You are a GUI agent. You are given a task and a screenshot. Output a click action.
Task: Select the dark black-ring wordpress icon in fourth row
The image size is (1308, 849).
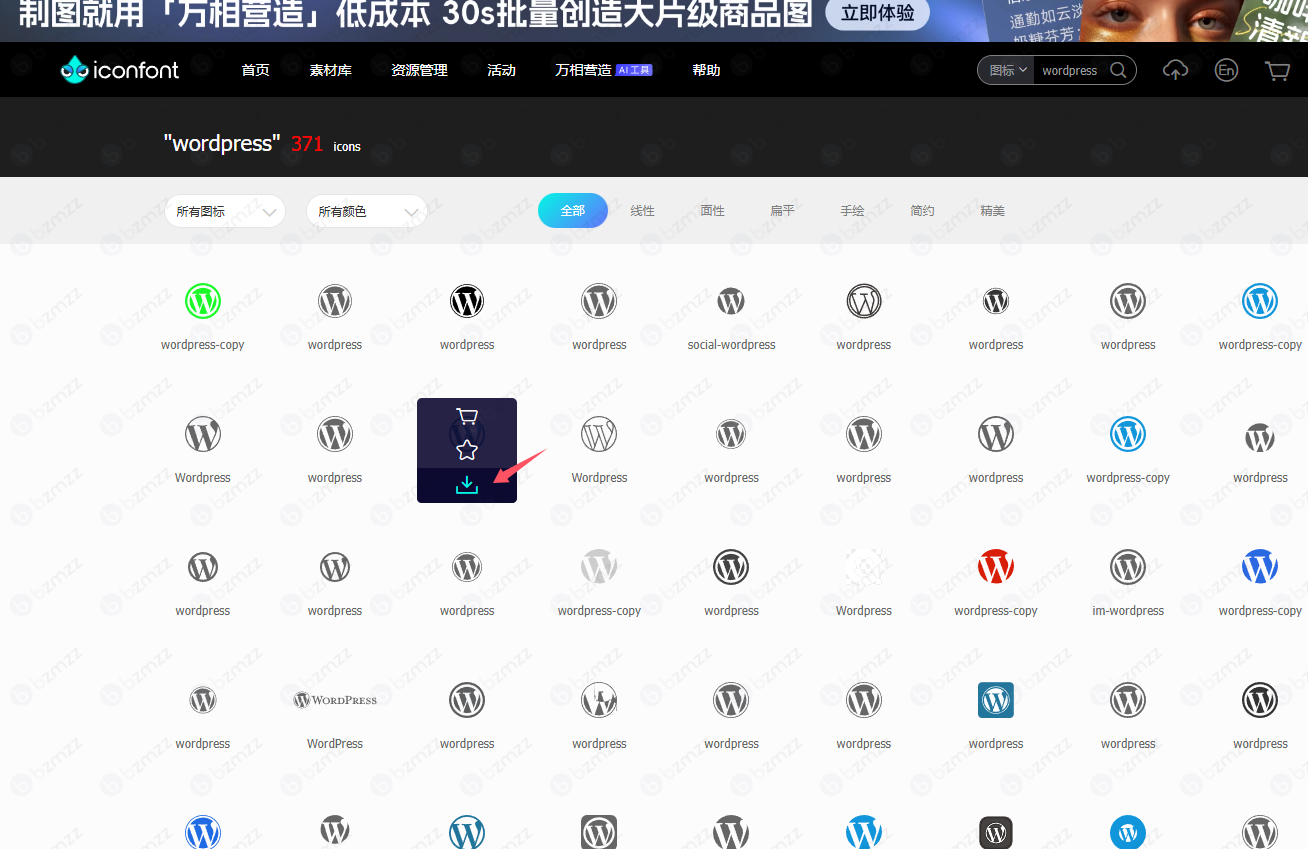coord(1260,700)
